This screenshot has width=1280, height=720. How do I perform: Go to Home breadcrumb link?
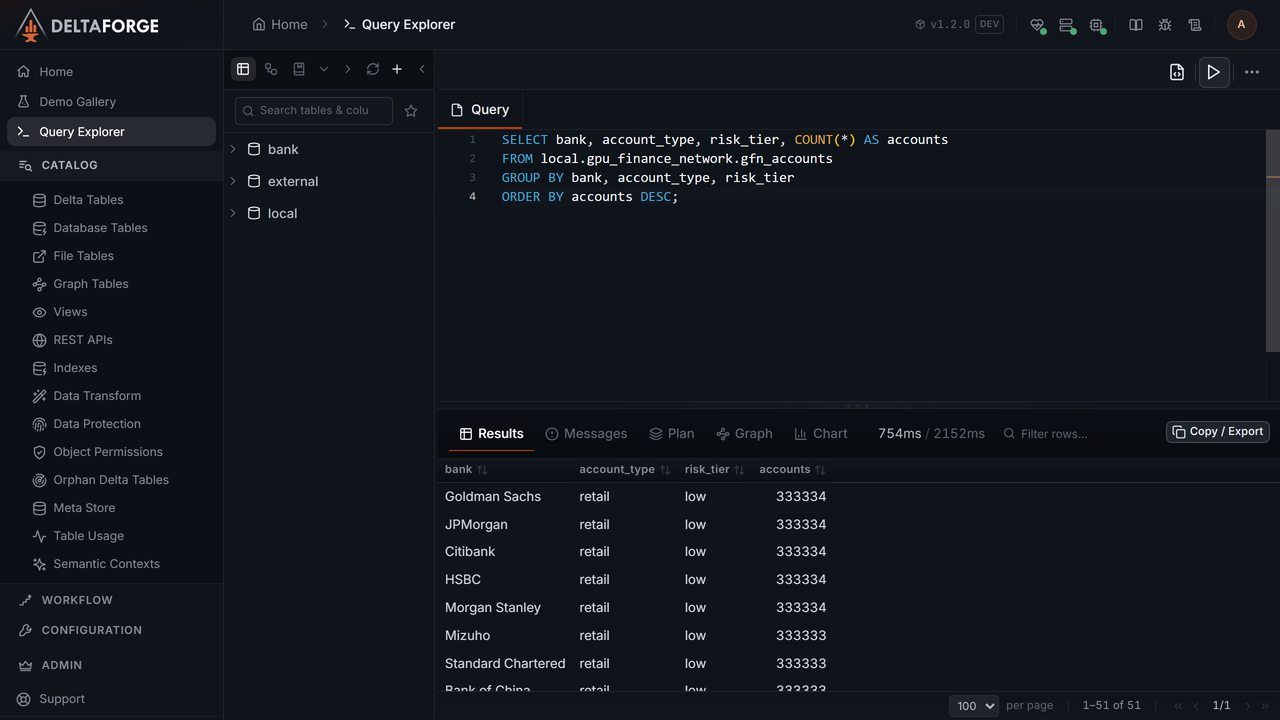[x=280, y=25]
